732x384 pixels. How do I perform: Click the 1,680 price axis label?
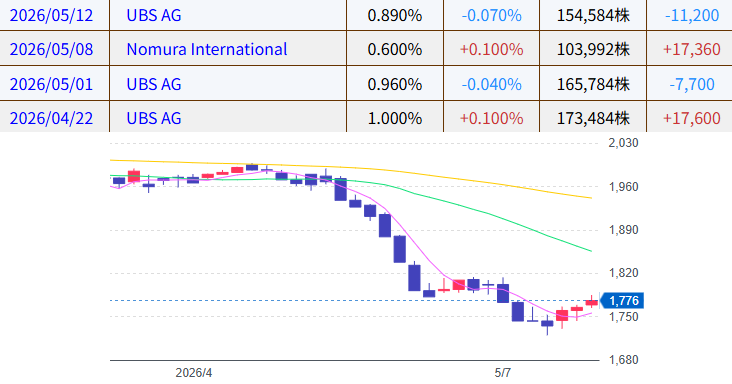click(x=623, y=360)
